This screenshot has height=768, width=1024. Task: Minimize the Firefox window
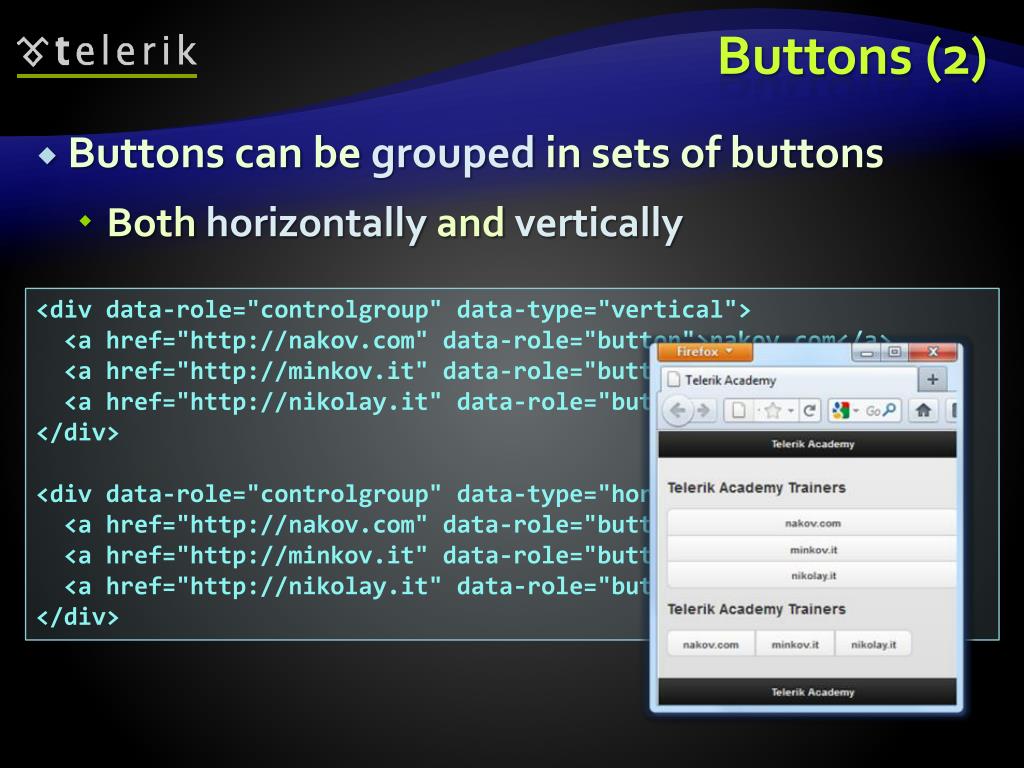click(867, 353)
